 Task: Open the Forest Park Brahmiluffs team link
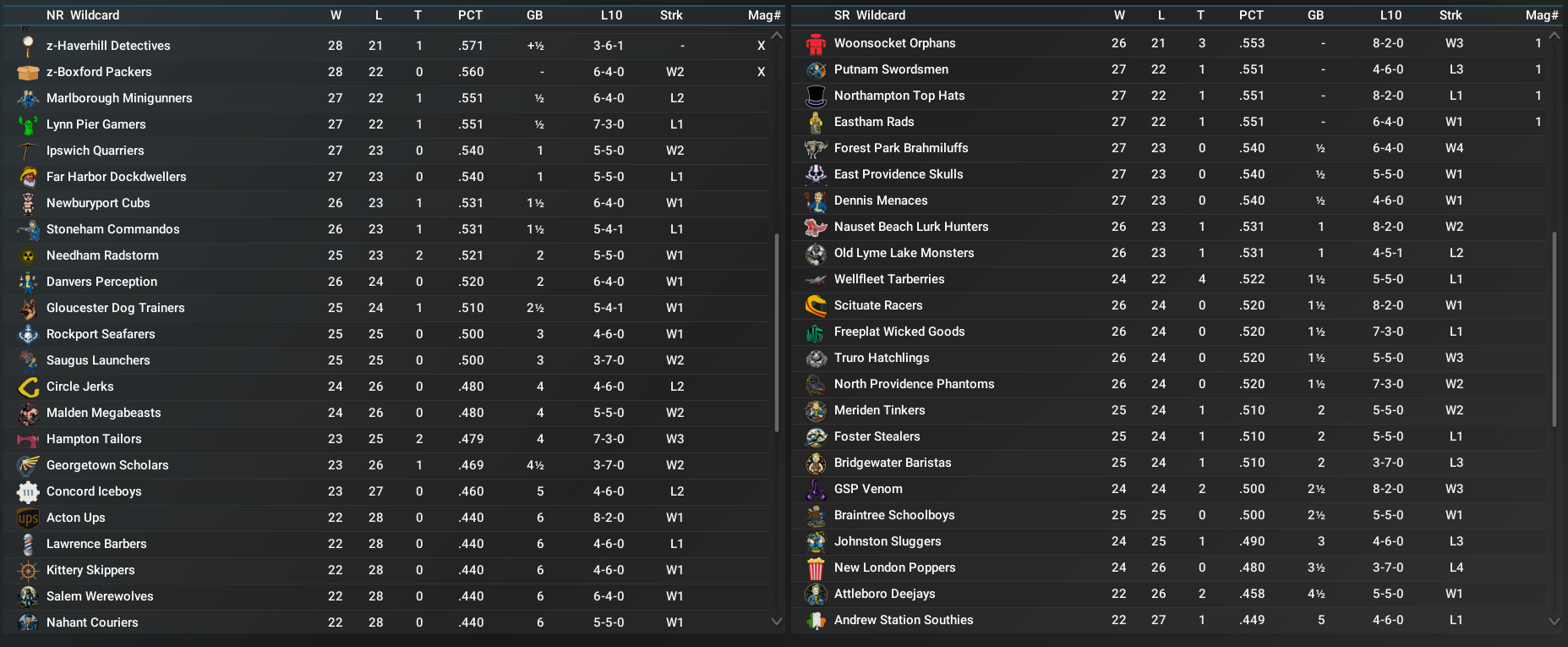point(901,148)
